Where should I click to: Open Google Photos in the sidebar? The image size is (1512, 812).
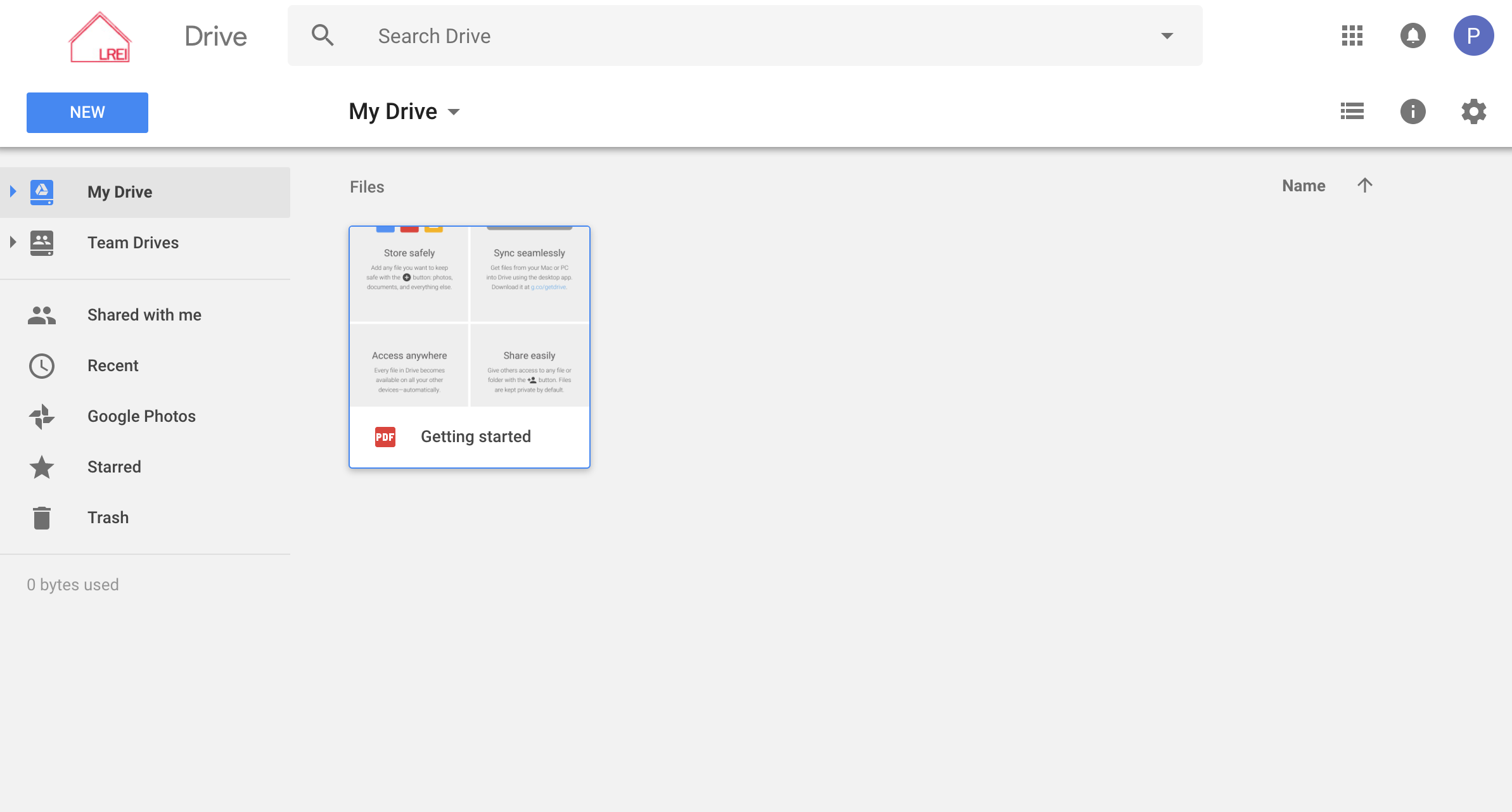click(x=141, y=416)
